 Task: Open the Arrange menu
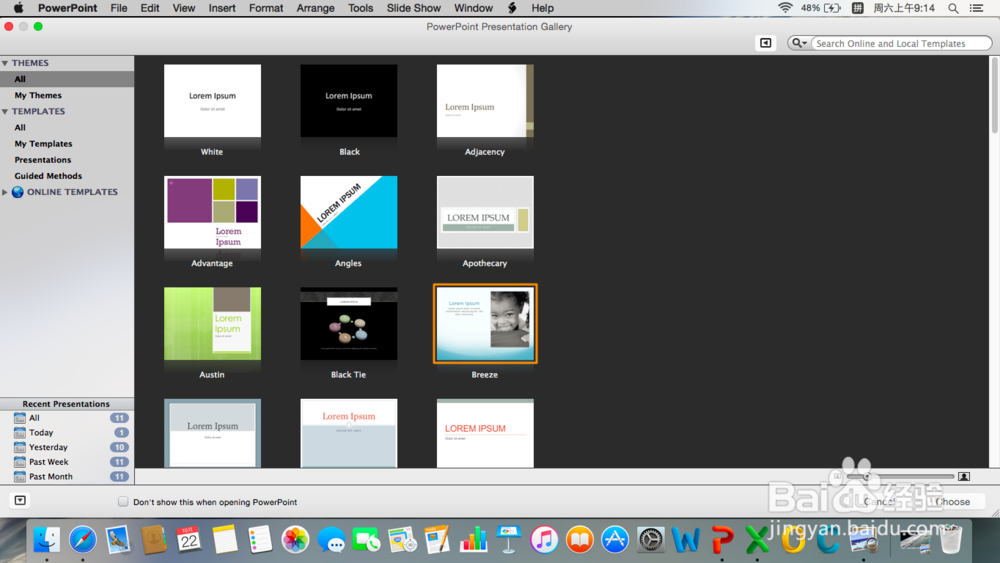click(x=315, y=8)
